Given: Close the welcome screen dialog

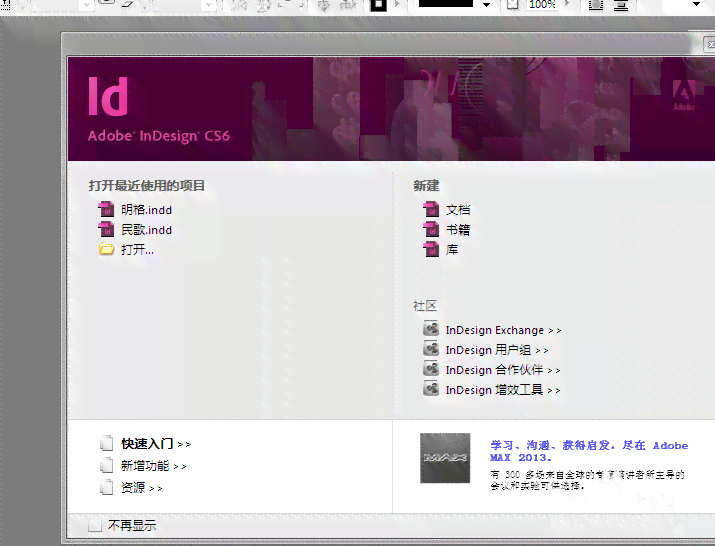Looking at the screenshot, I should pos(710,44).
